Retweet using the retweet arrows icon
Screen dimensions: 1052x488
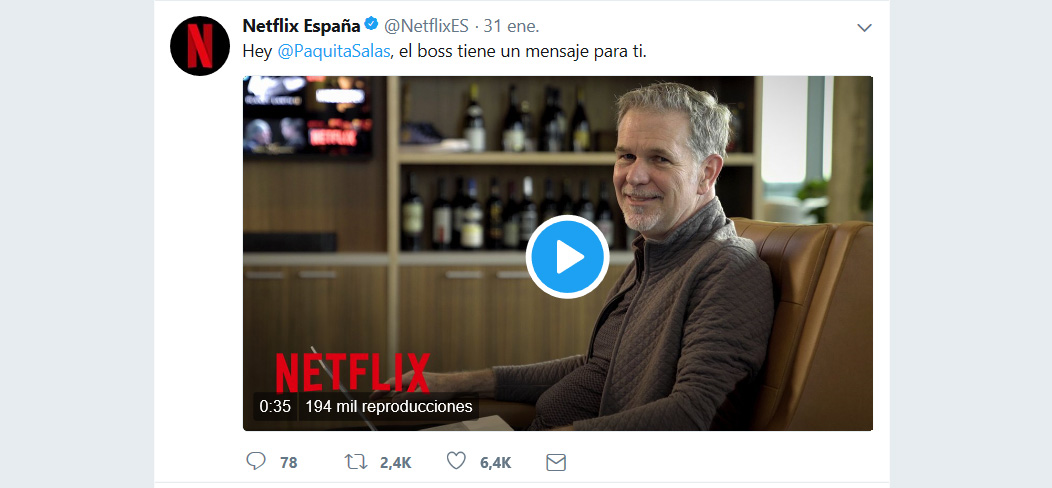coord(356,462)
